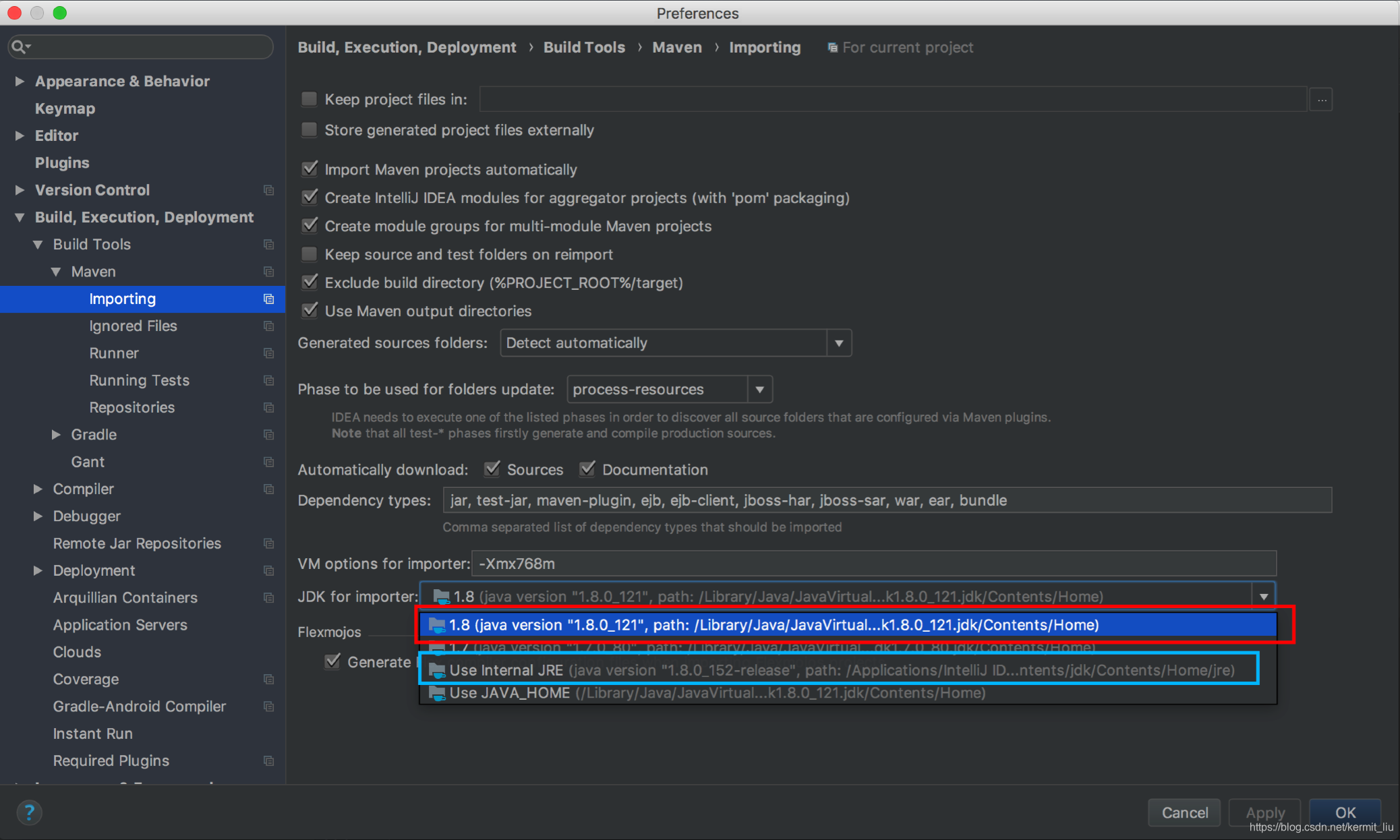Toggle Use Maven output directories
Screen dimensions: 1400x840
[x=310, y=311]
